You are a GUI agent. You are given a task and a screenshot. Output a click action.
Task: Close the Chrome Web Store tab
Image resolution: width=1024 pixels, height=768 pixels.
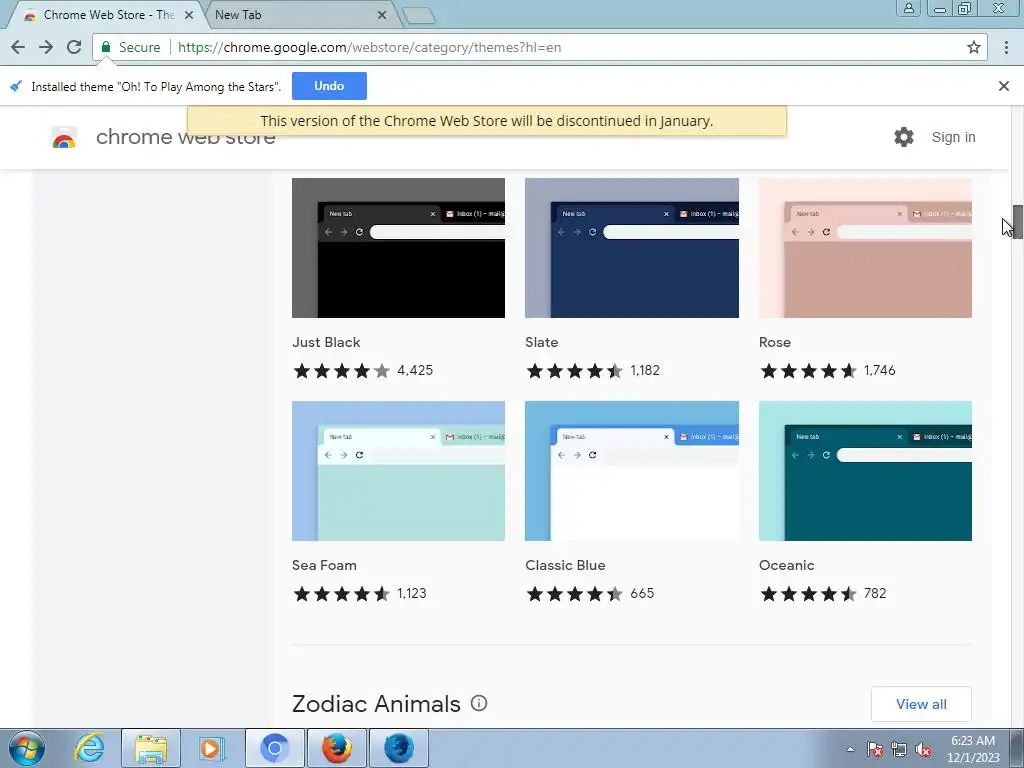pyautogui.click(x=189, y=15)
